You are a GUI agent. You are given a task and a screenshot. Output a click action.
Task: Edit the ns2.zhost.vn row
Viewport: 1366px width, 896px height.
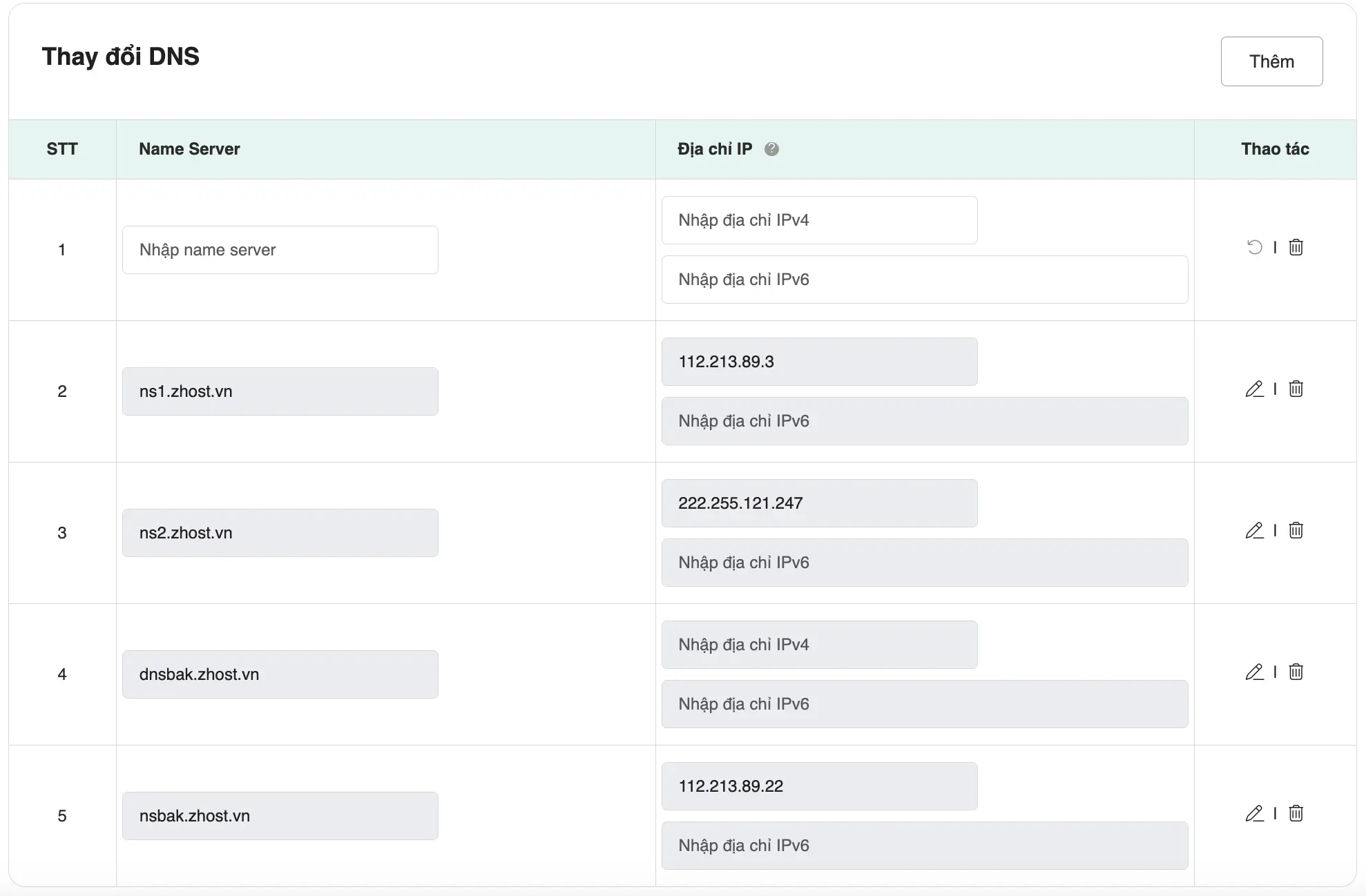1254,530
